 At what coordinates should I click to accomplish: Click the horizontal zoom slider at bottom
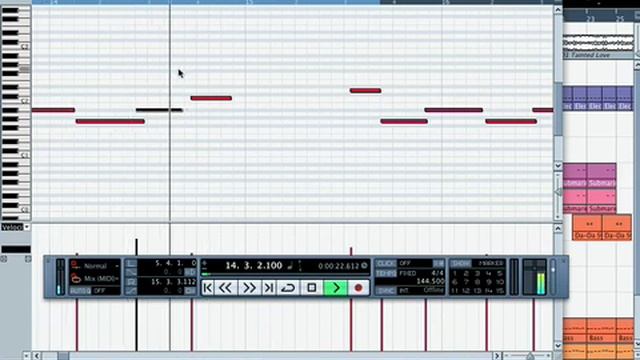(x=529, y=356)
